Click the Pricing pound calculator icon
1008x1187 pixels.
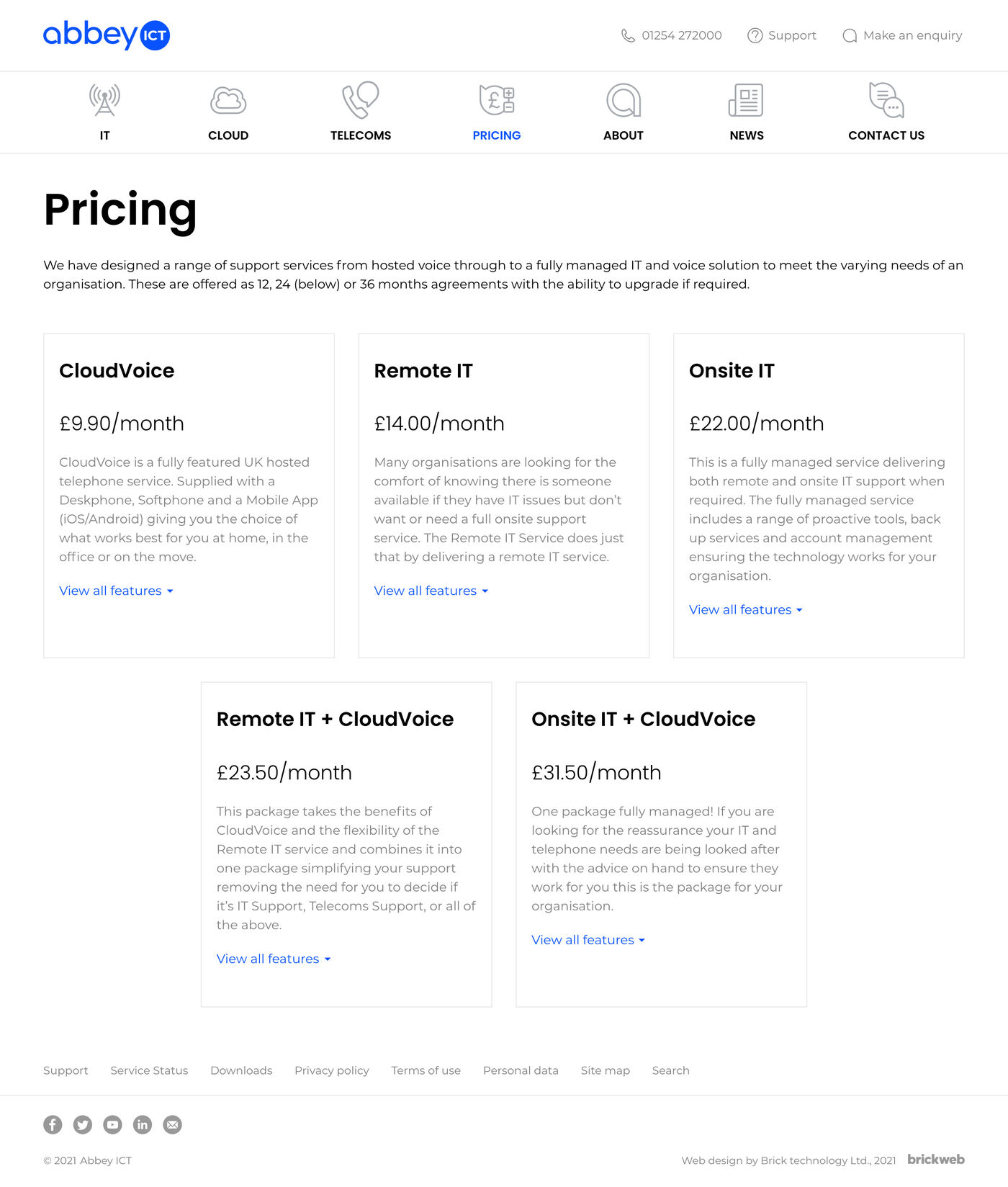497,100
